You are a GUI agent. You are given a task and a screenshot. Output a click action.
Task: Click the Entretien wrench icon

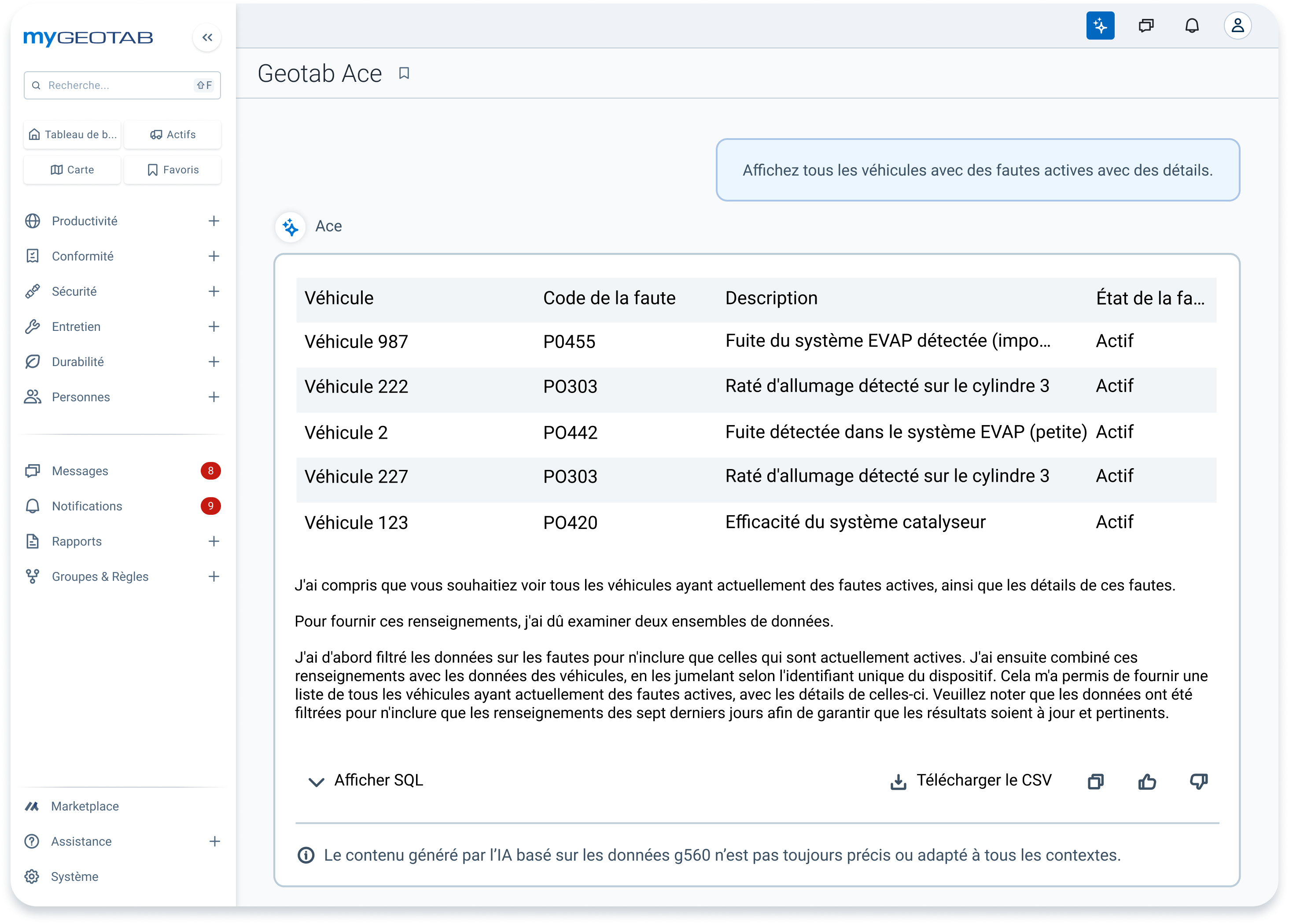(x=33, y=326)
